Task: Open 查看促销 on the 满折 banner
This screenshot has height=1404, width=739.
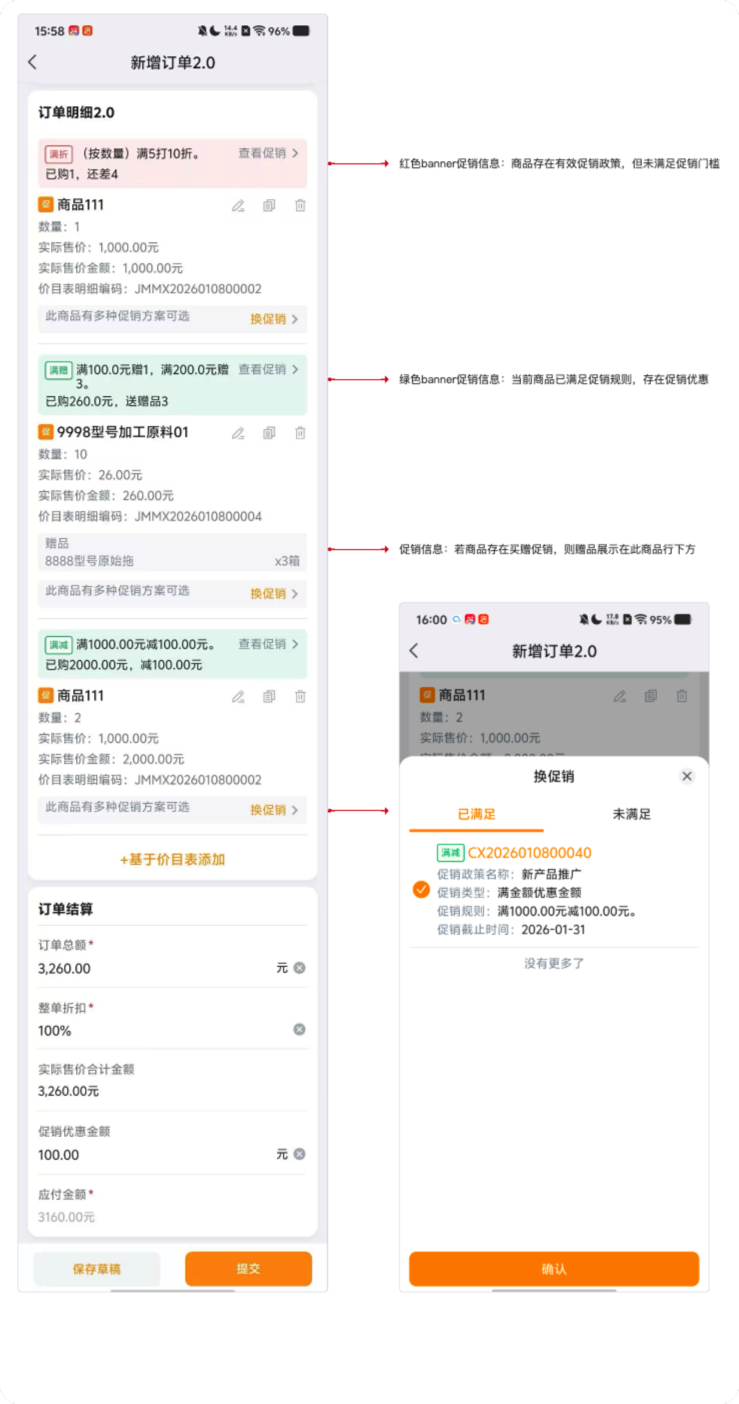Action: (x=268, y=153)
